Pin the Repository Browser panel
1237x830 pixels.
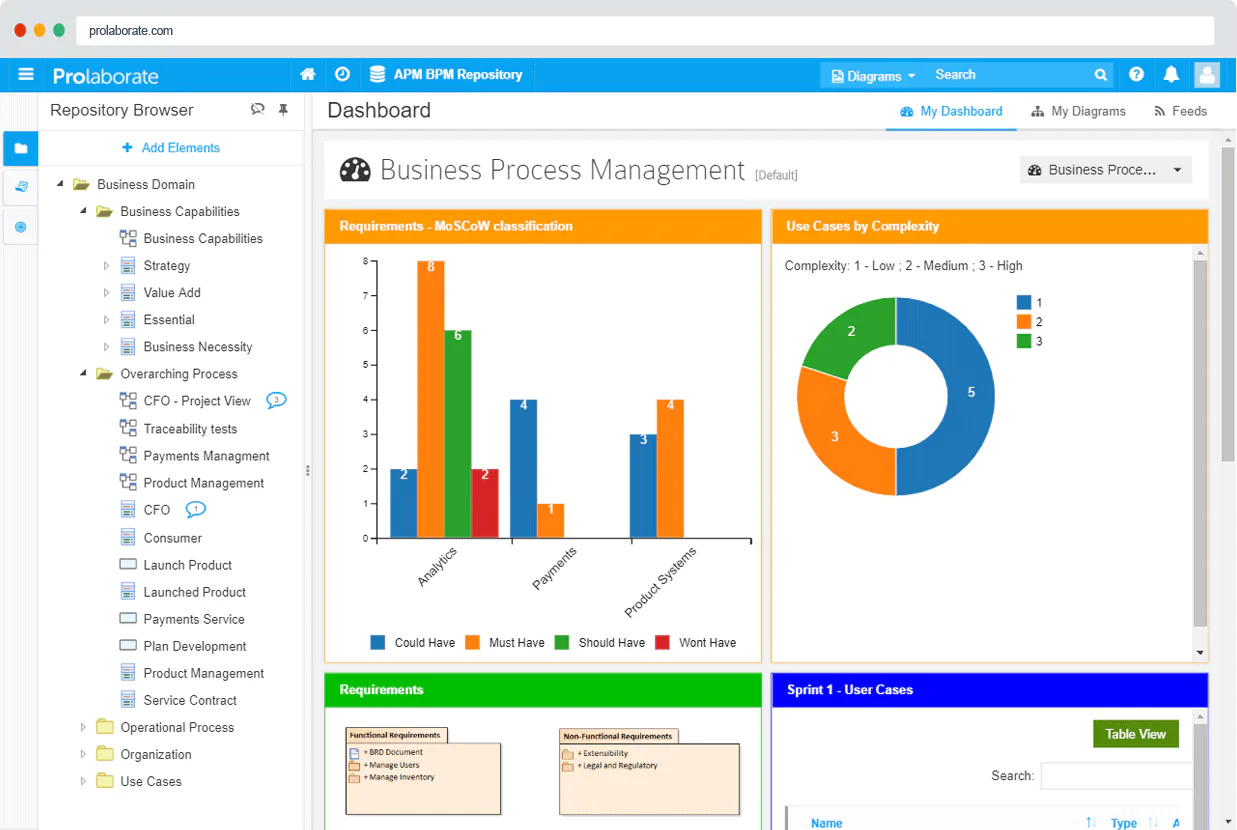point(283,110)
